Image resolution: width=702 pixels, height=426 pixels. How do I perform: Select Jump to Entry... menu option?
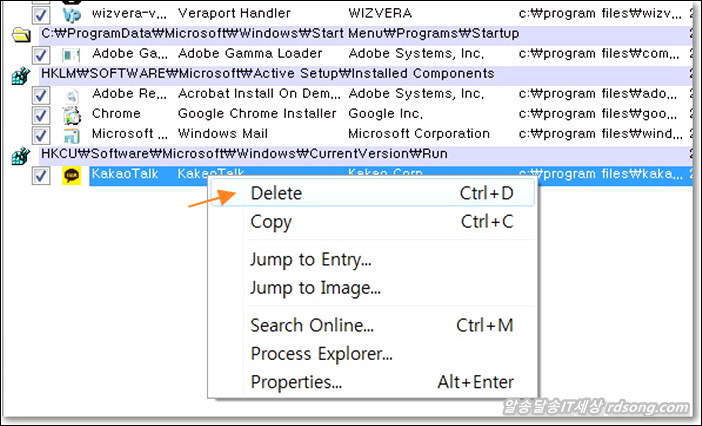310,260
